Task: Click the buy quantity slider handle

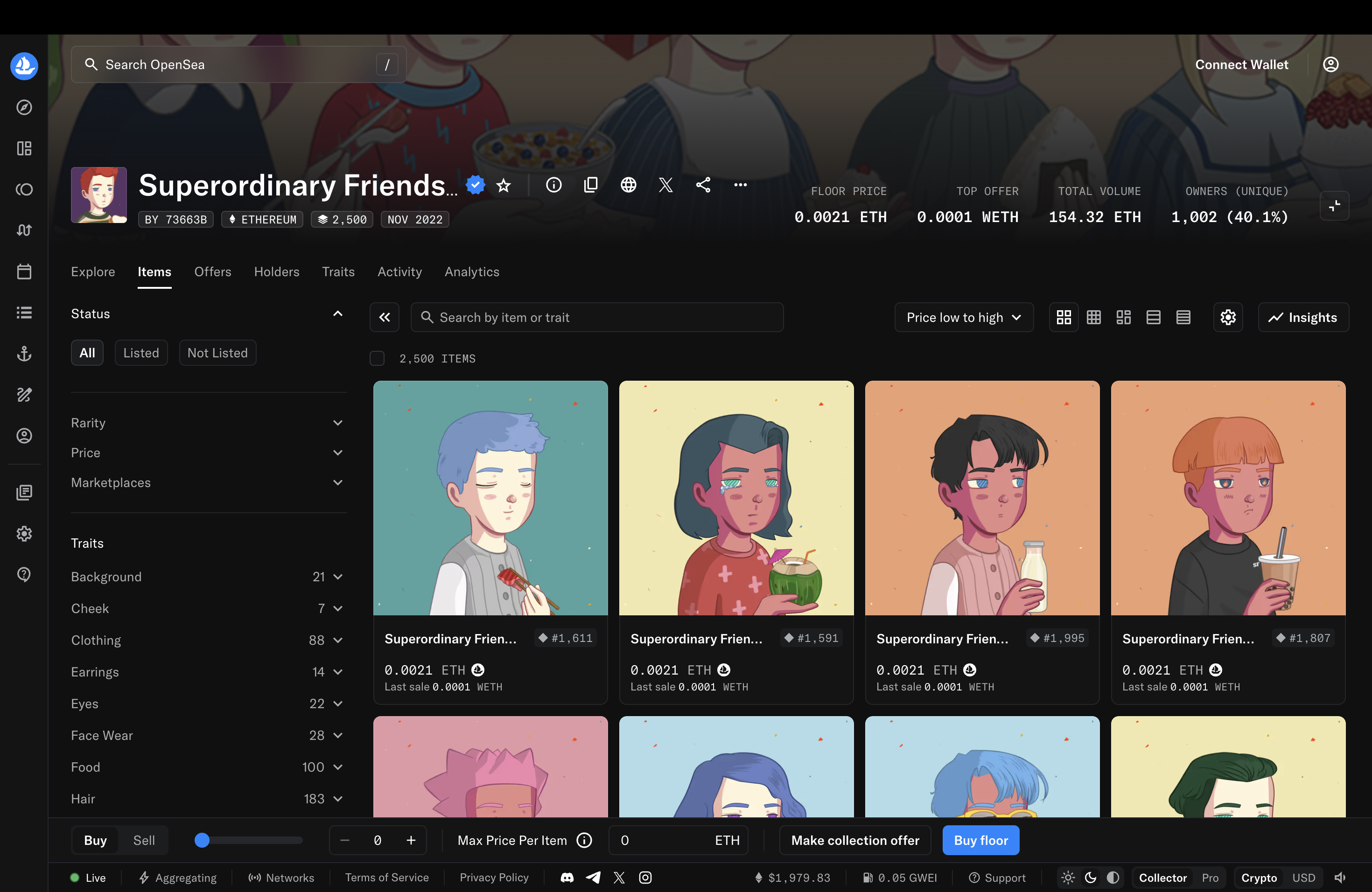Action: click(202, 841)
